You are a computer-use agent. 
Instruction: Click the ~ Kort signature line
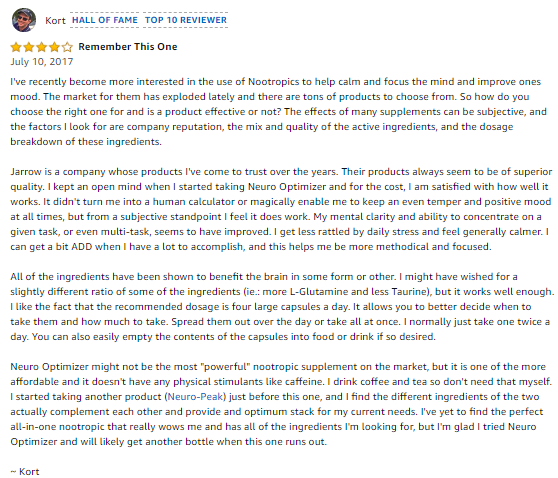[25, 472]
